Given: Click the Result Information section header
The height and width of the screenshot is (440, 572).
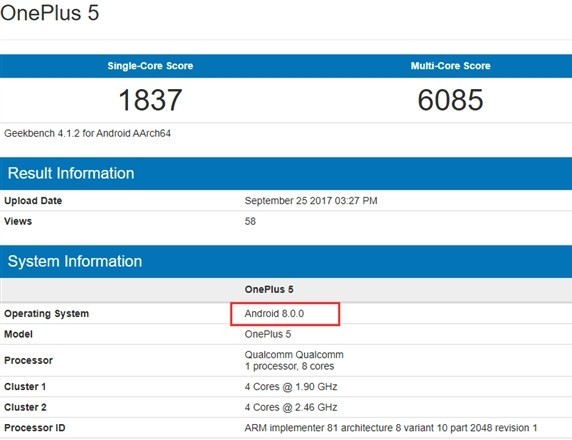Looking at the screenshot, I should point(71,173).
